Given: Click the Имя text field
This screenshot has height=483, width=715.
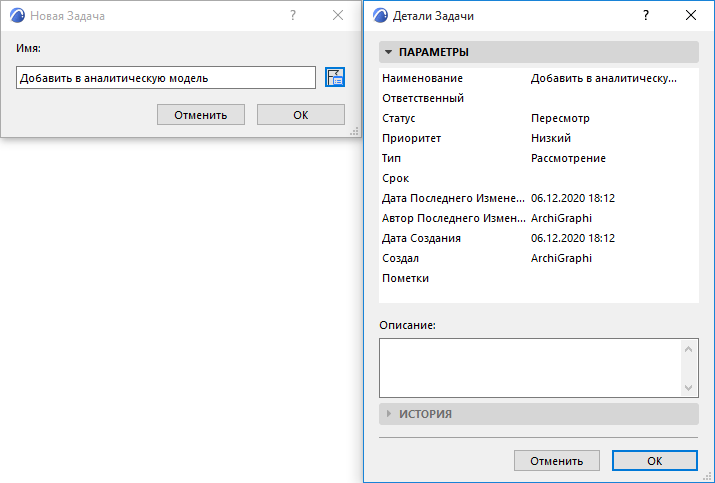Looking at the screenshot, I should pyautogui.click(x=166, y=78).
